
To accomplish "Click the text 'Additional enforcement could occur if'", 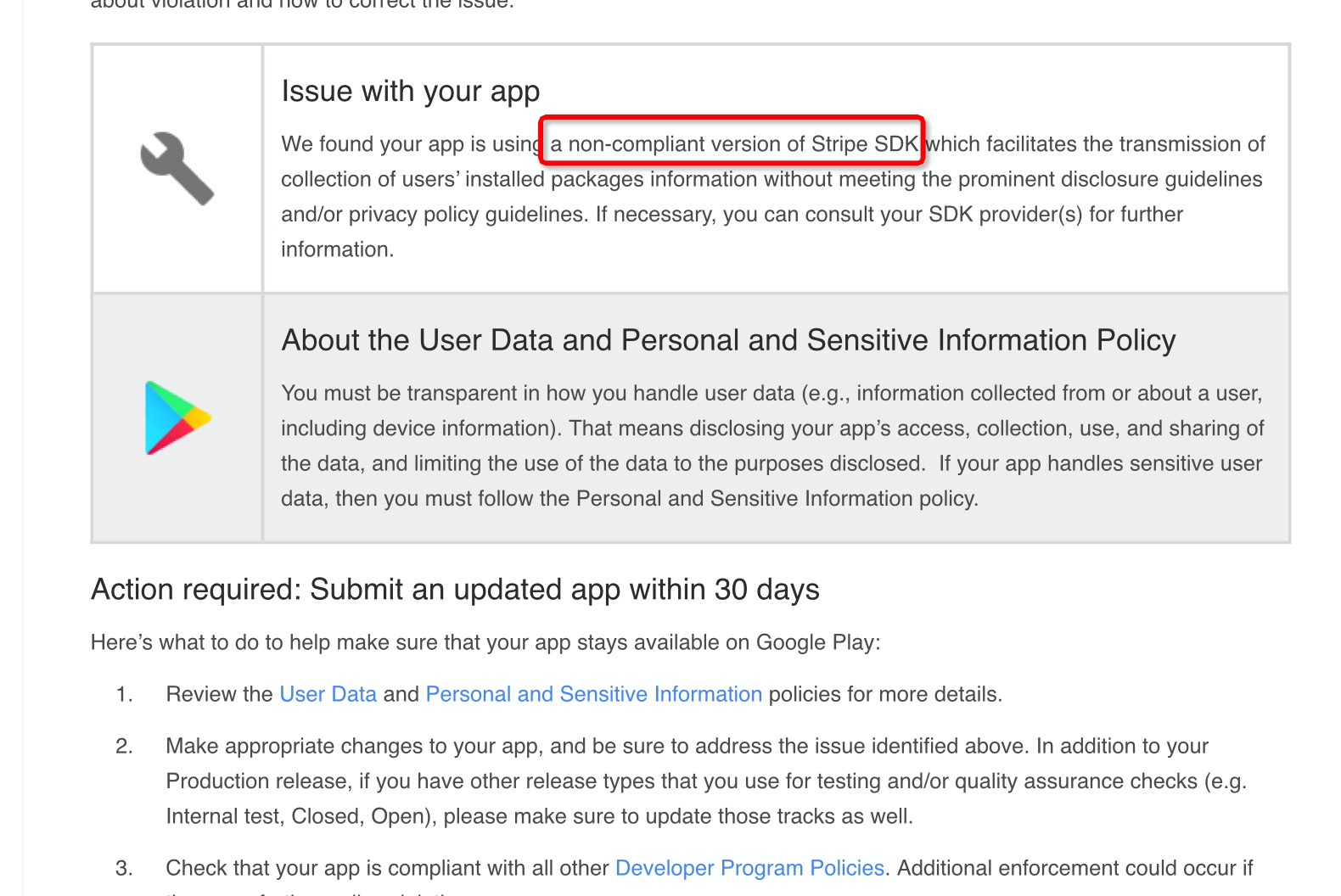I will pos(1074,868).
